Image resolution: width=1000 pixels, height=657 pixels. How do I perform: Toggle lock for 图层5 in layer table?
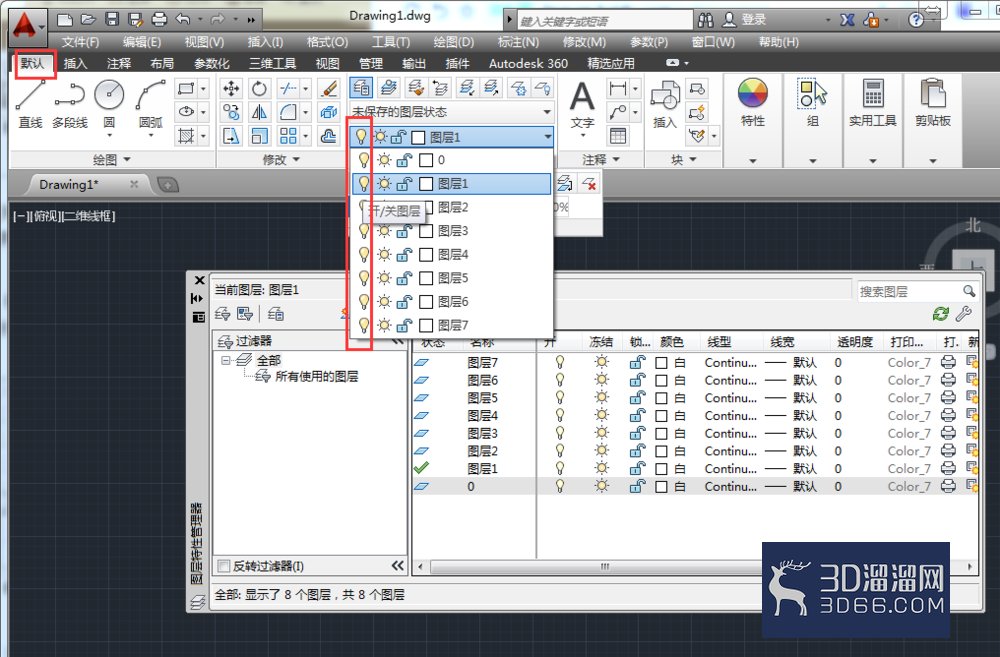637,398
